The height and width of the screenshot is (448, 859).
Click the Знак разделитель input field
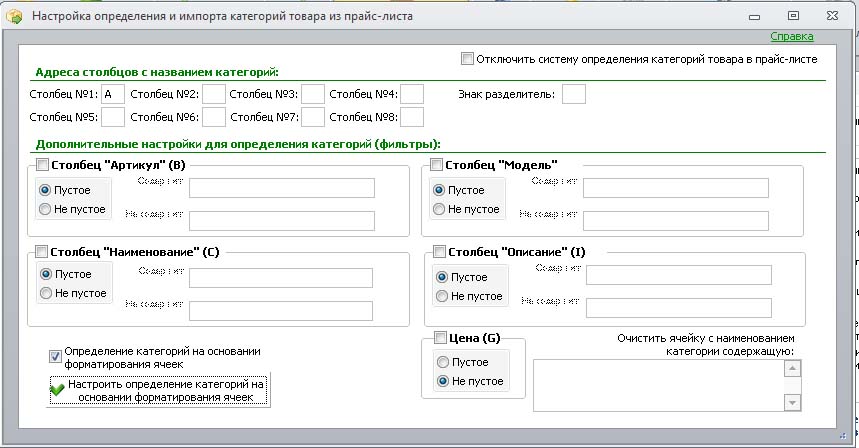coord(574,94)
